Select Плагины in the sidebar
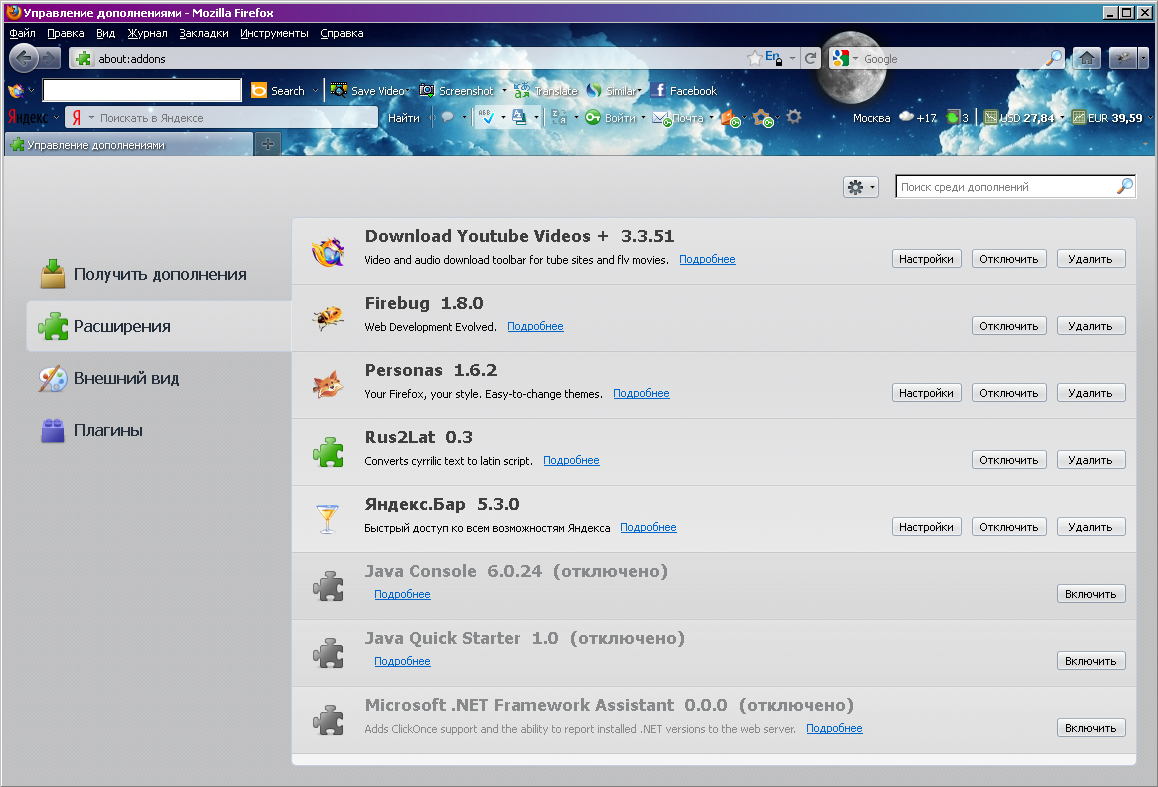The height and width of the screenshot is (787, 1158). (x=108, y=431)
